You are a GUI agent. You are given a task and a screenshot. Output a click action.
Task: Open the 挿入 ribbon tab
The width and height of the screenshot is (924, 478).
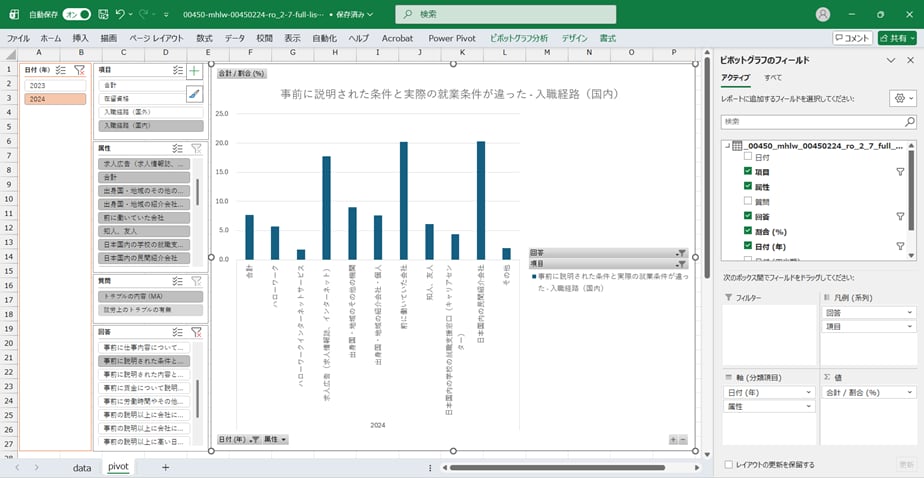[x=81, y=38]
